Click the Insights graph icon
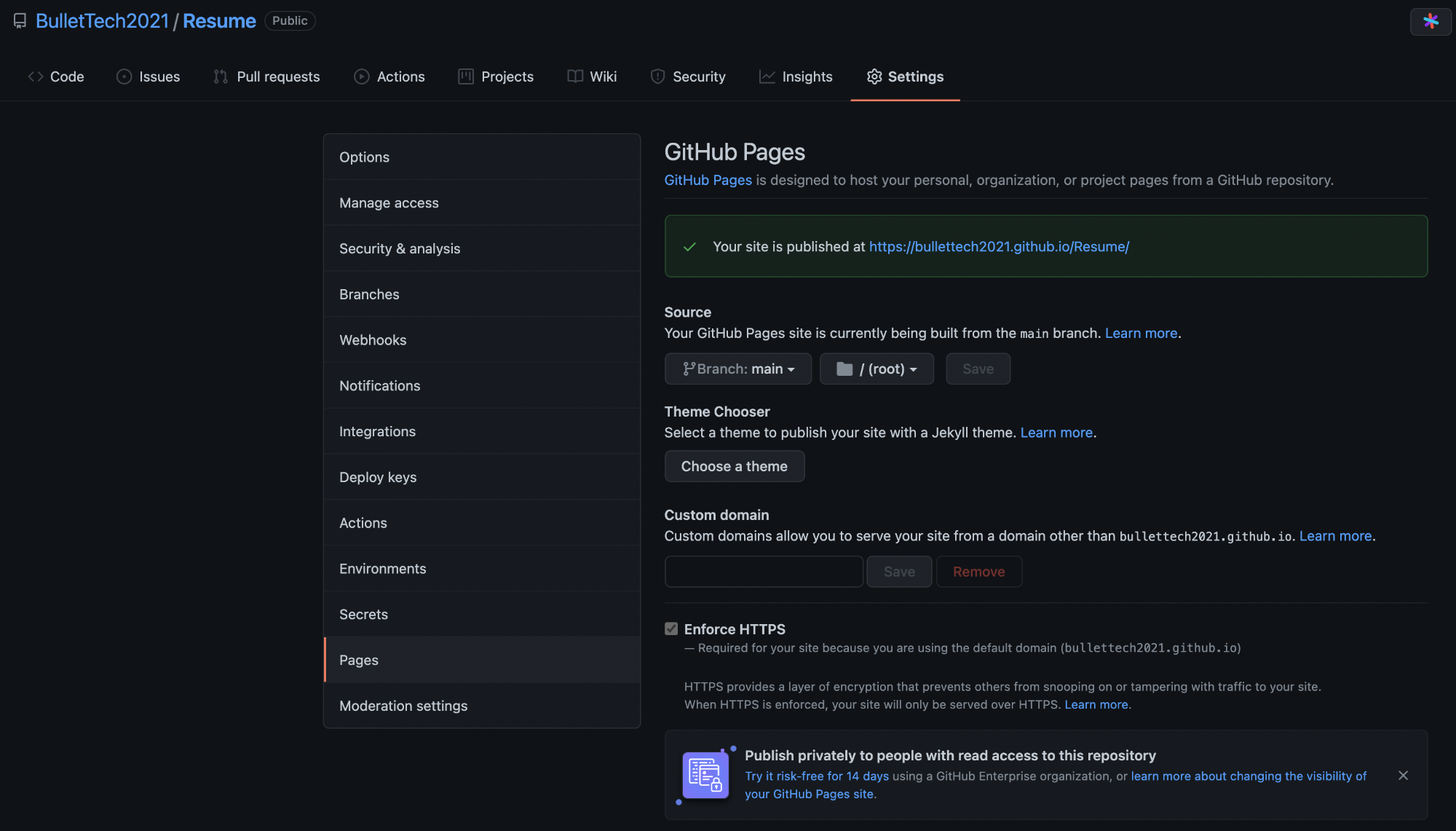 (x=767, y=76)
